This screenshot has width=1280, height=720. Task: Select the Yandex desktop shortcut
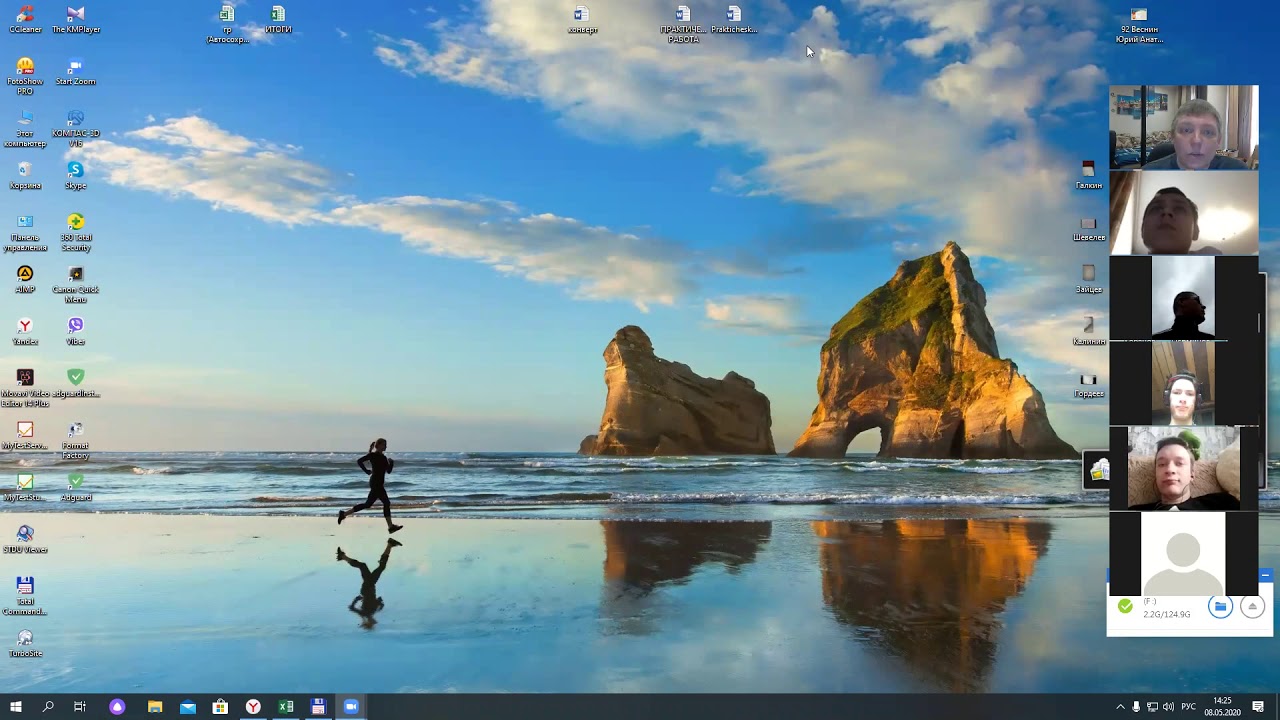coord(26,331)
